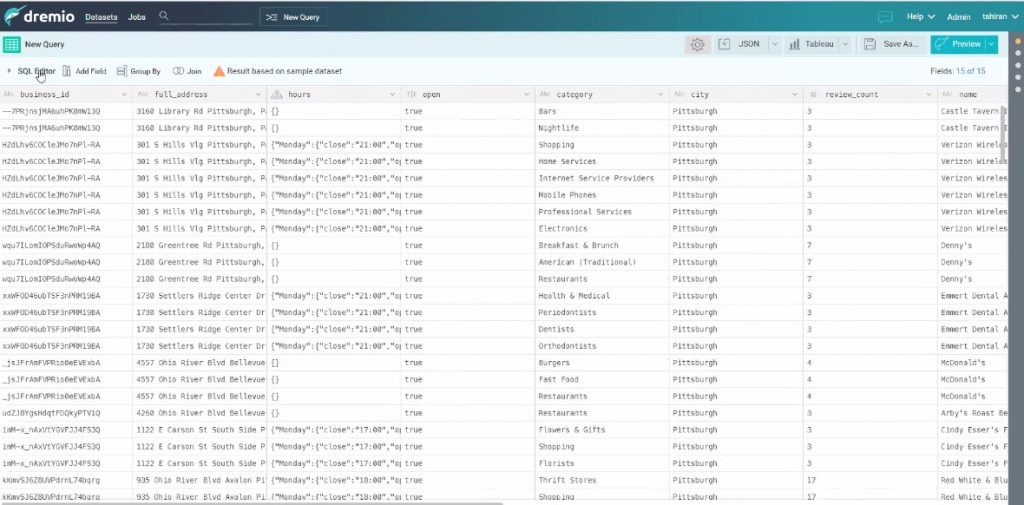The height and width of the screenshot is (505, 1024).
Task: Open dropdown arrow beside Preview button
Action: [991, 44]
